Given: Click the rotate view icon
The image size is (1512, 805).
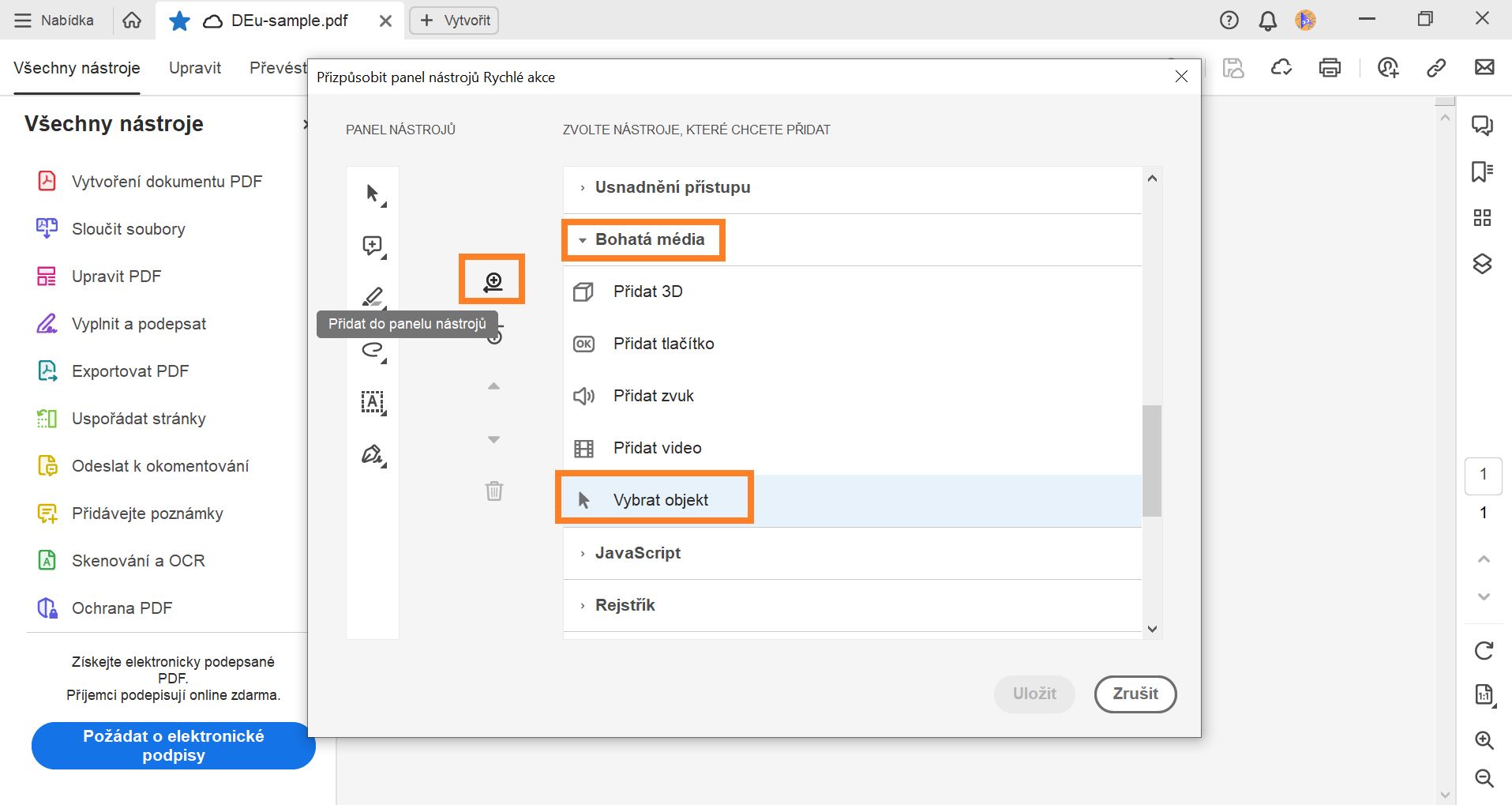Looking at the screenshot, I should (1484, 650).
